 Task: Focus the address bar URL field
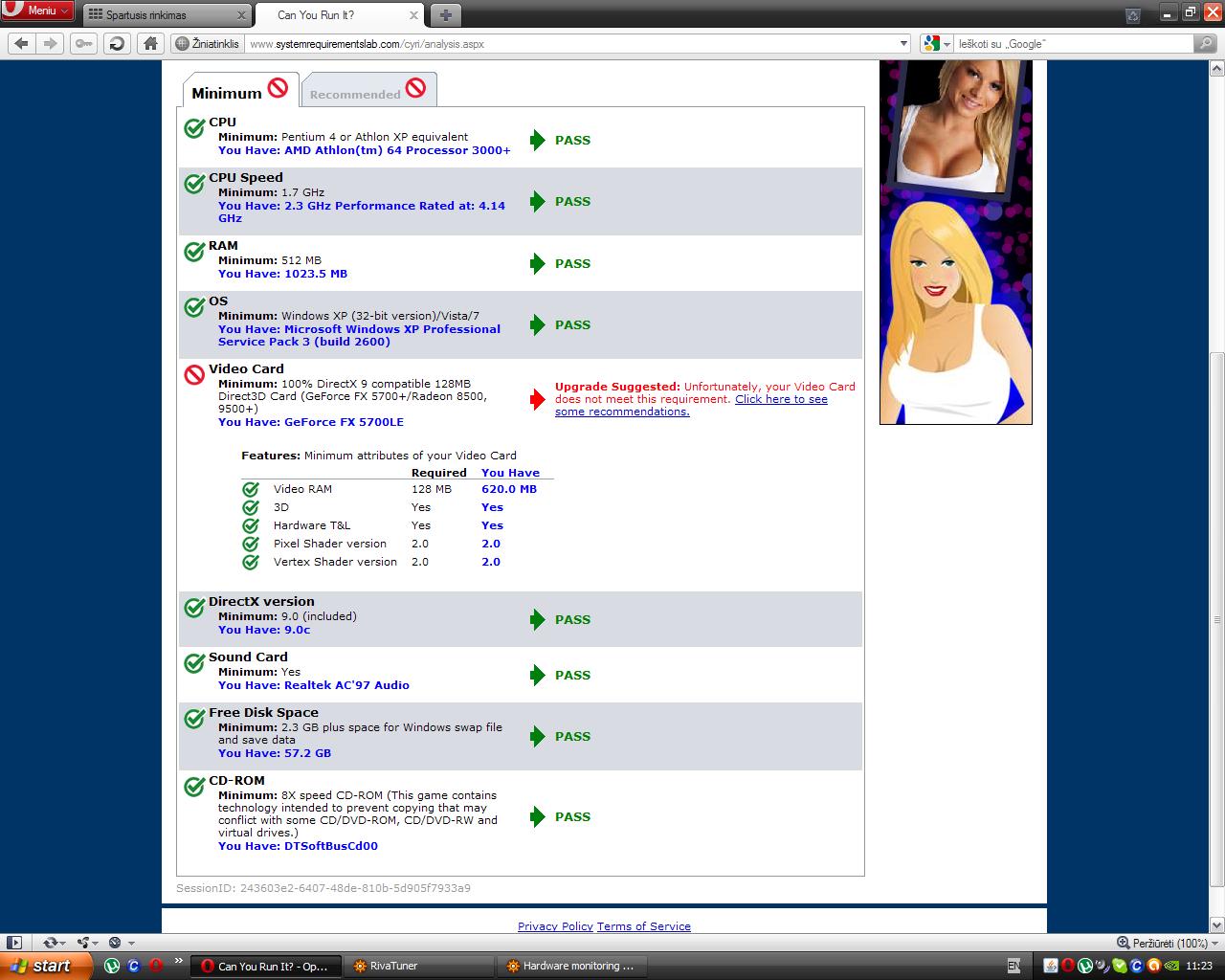point(569,44)
